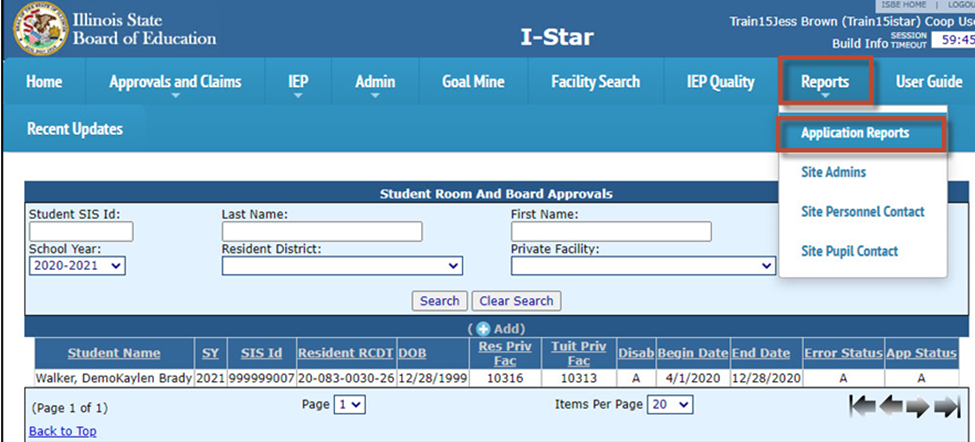975x442 pixels.
Task: Open the School Year dropdown
Action: coord(77,266)
